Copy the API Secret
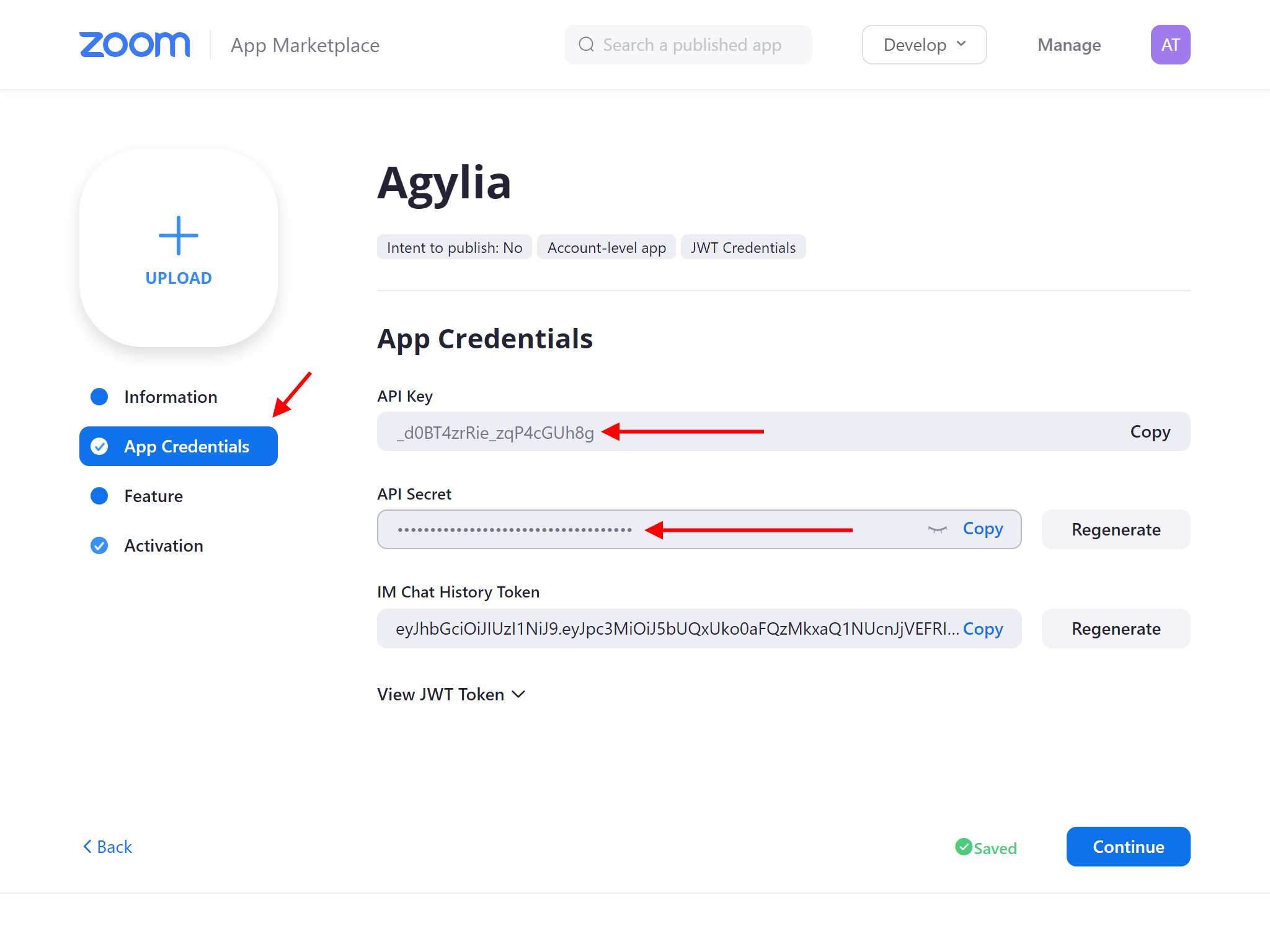The image size is (1270, 952). (x=983, y=529)
